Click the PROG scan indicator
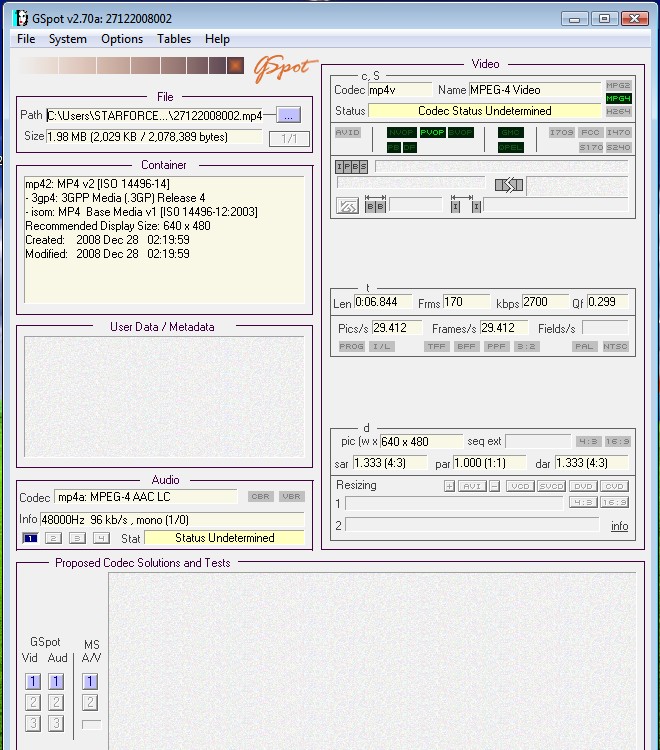Viewport: 660px width, 750px height. click(352, 346)
